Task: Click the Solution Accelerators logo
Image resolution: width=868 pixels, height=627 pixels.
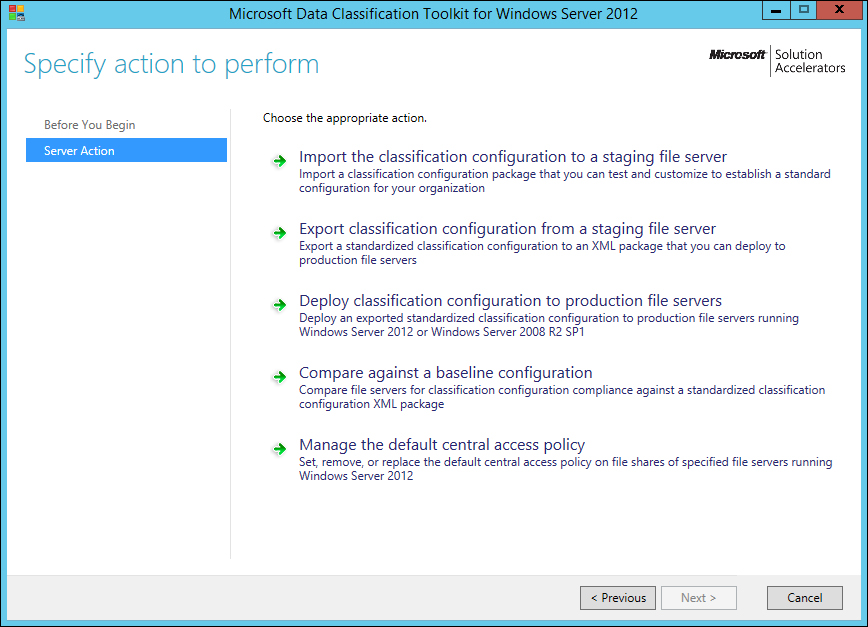Action: coord(810,62)
